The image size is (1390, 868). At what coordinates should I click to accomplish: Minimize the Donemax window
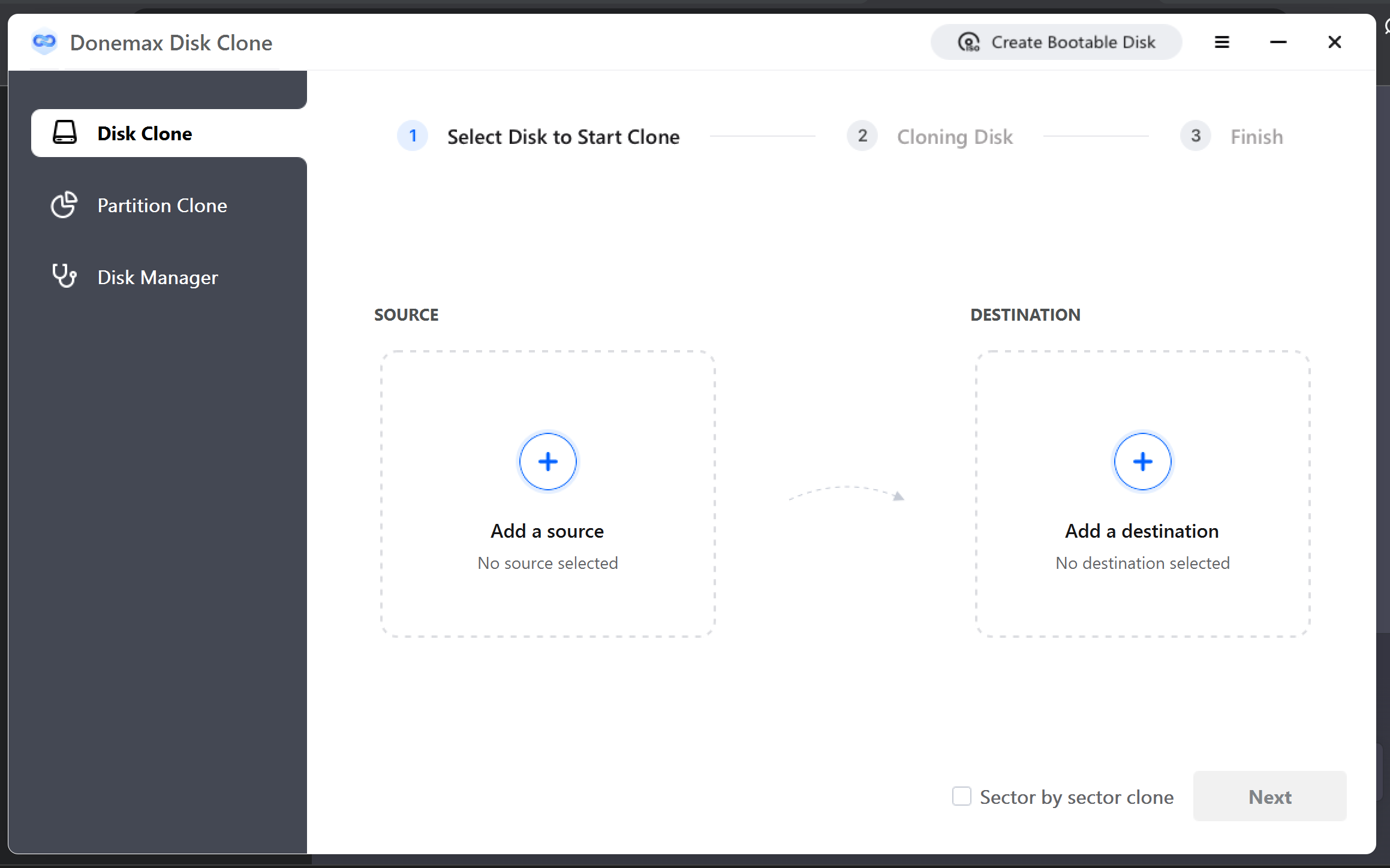pyautogui.click(x=1278, y=42)
